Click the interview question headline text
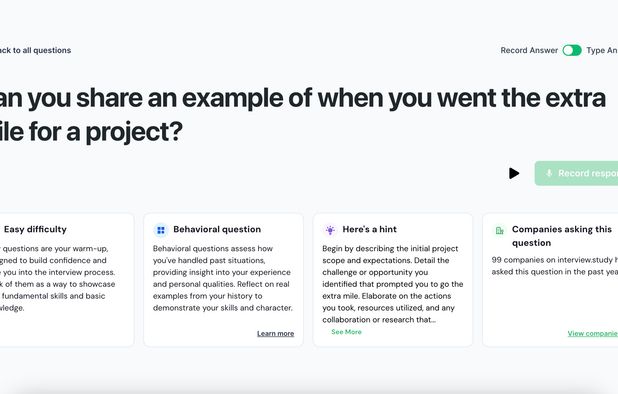618x394 pixels. pos(303,115)
